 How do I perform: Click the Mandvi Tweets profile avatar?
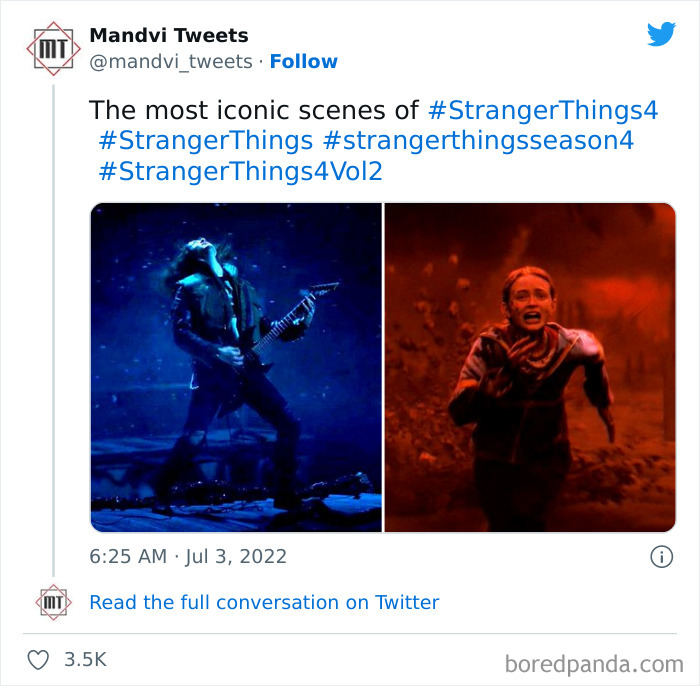click(54, 47)
